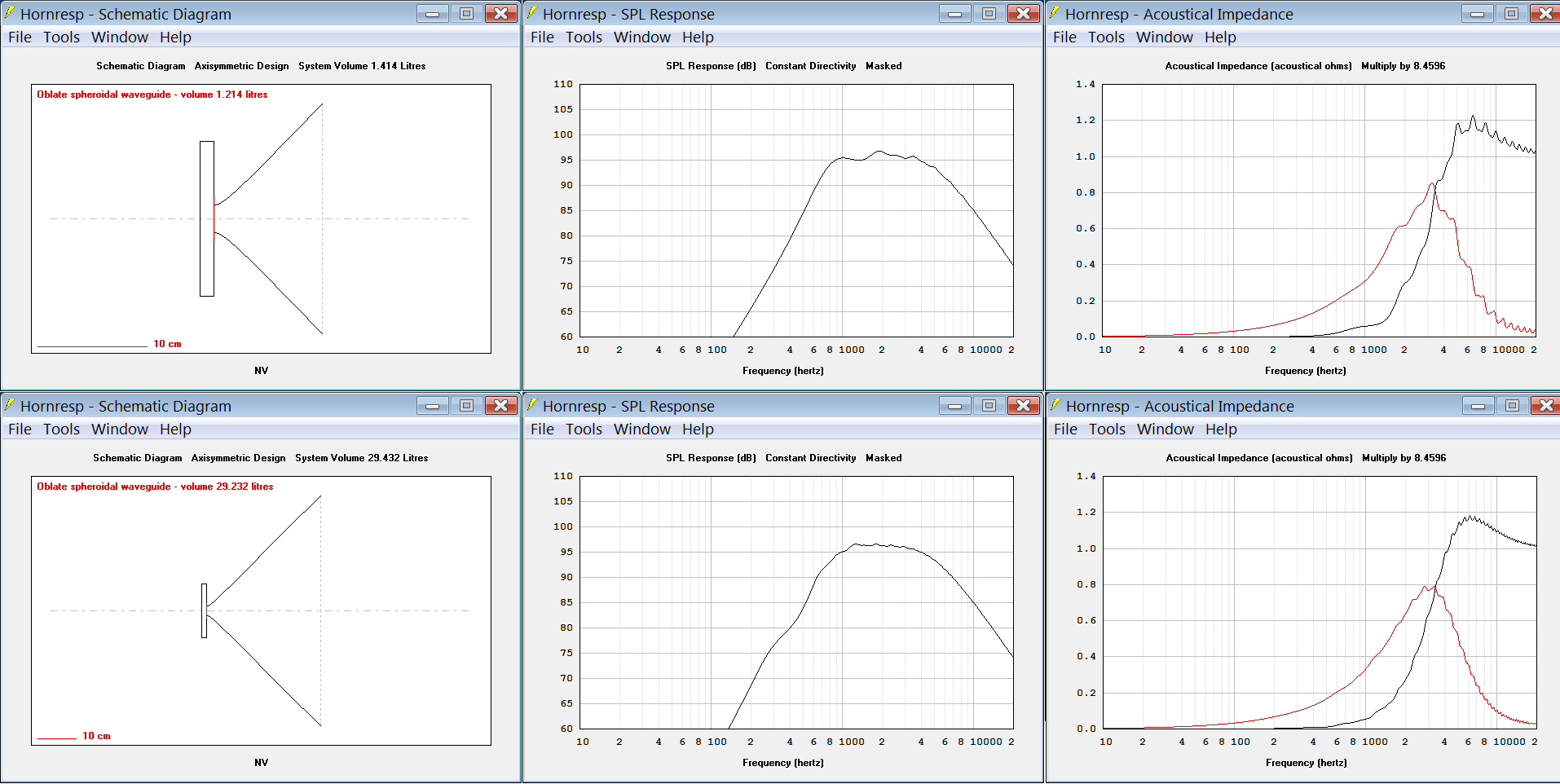Screen dimensions: 1560x784
Task: Click 'Multiply by 8.4596' in upper Acoustical Impedance window
Action: point(1403,66)
